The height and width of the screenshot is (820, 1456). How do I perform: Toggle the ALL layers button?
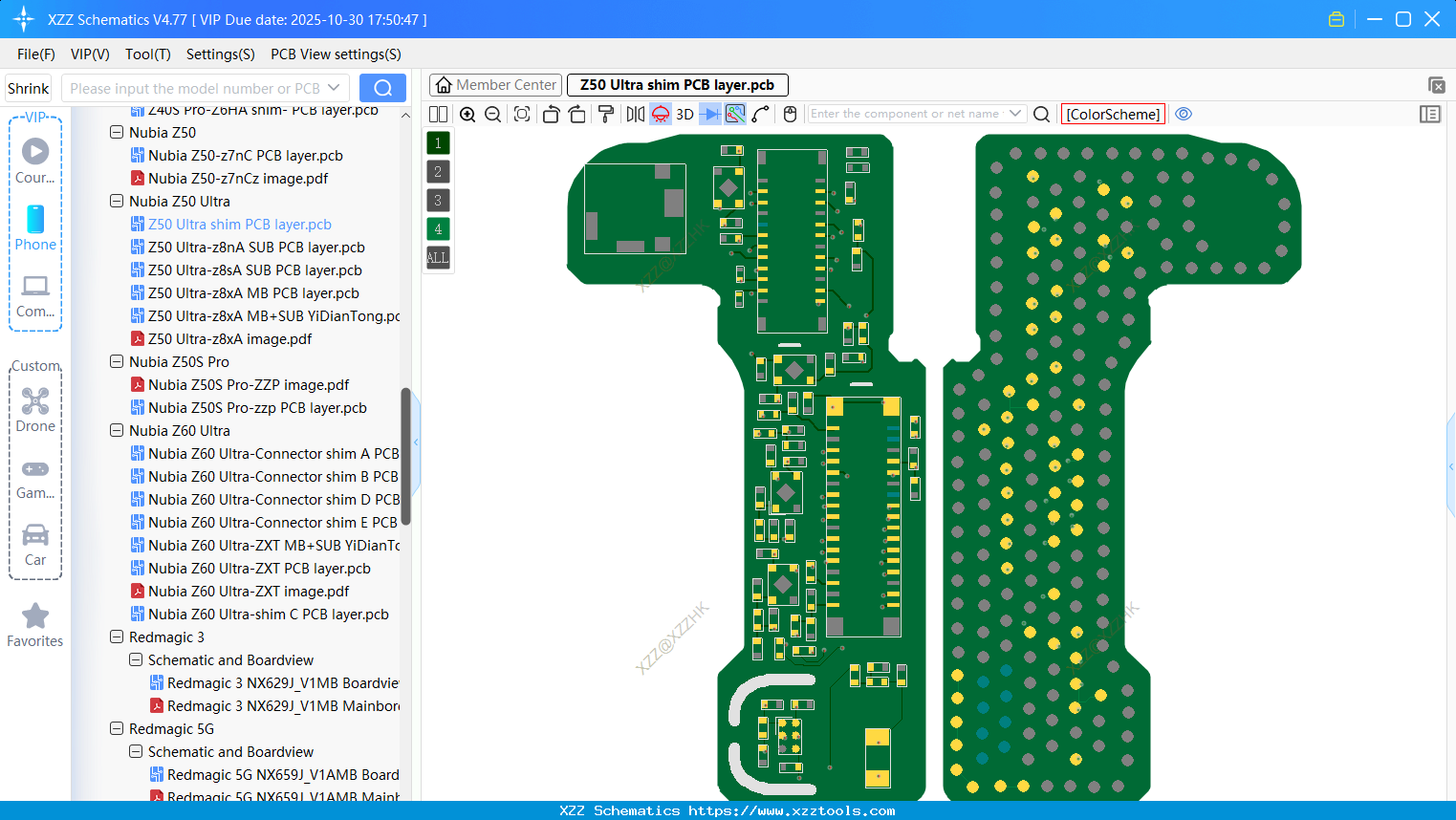point(438,257)
